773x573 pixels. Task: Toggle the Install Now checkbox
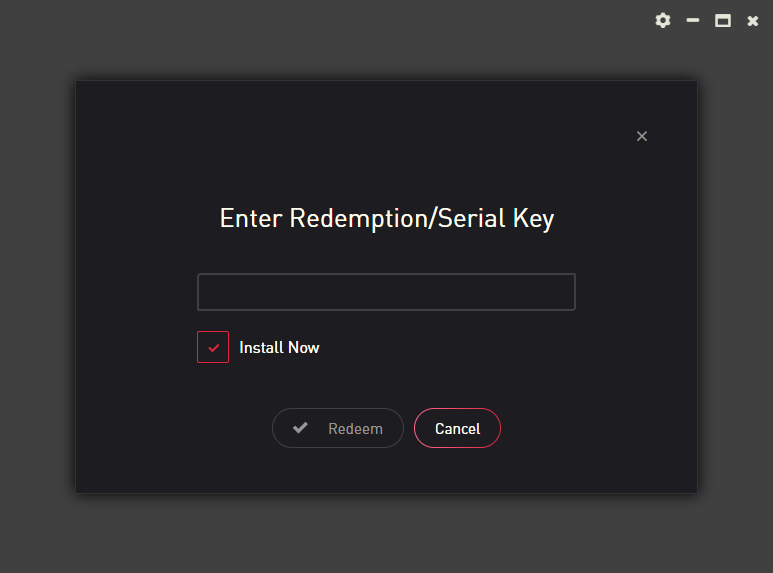click(x=213, y=347)
